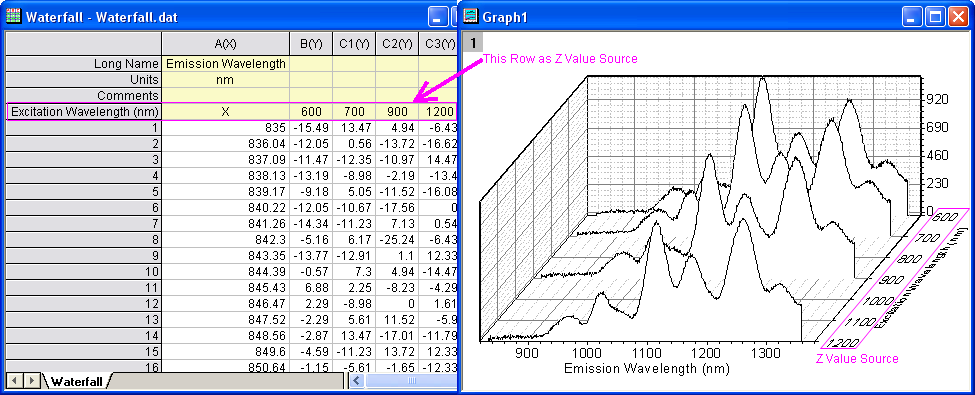Screen dimensions: 975x395
Task: Click the excitation value 900 cell
Action: click(397, 111)
